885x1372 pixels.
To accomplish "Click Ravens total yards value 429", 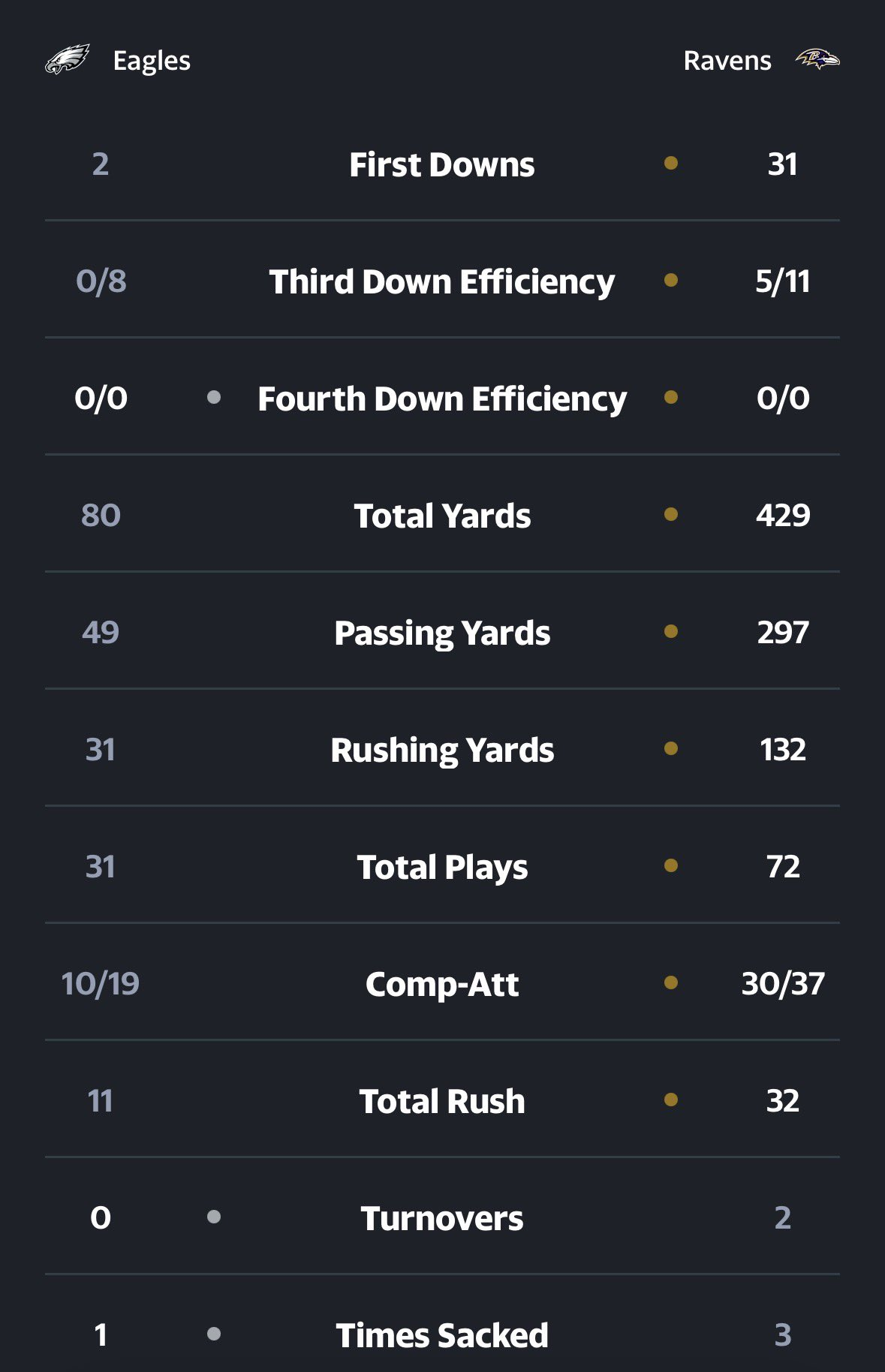I will click(783, 515).
